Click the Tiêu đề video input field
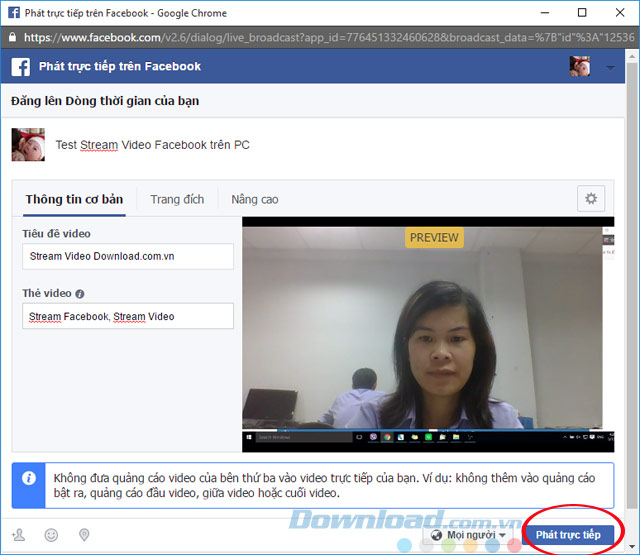 (127, 257)
